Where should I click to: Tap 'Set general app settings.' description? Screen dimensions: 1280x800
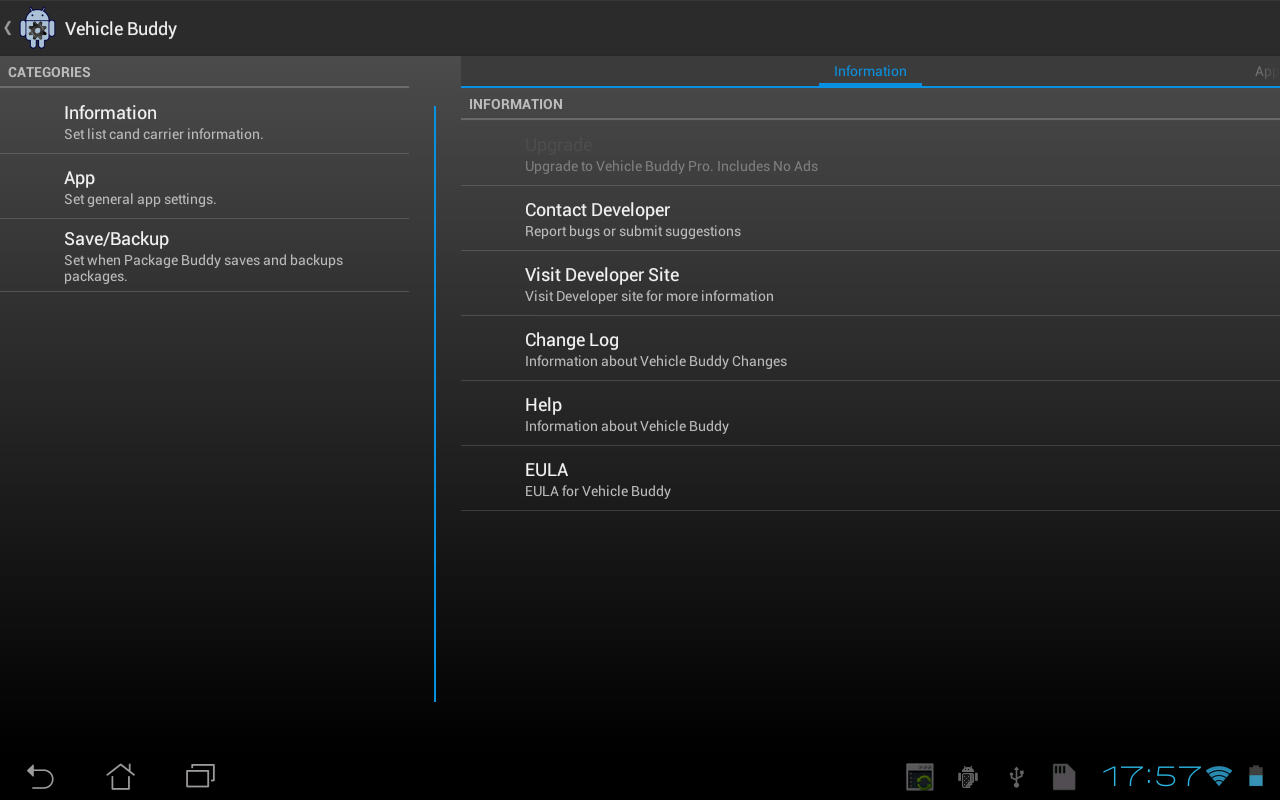[x=140, y=199]
